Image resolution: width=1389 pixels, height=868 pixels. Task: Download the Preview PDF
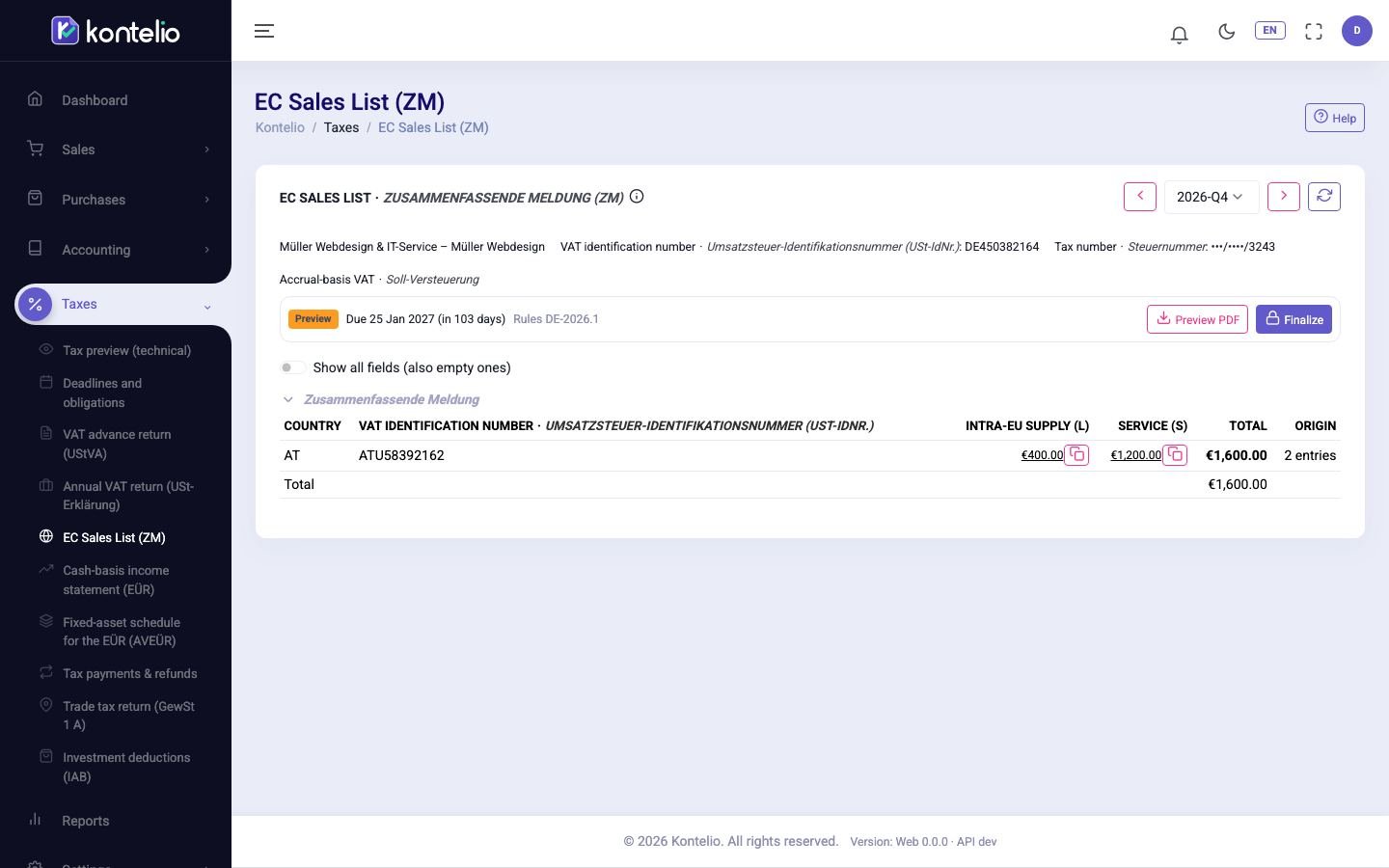click(1197, 319)
